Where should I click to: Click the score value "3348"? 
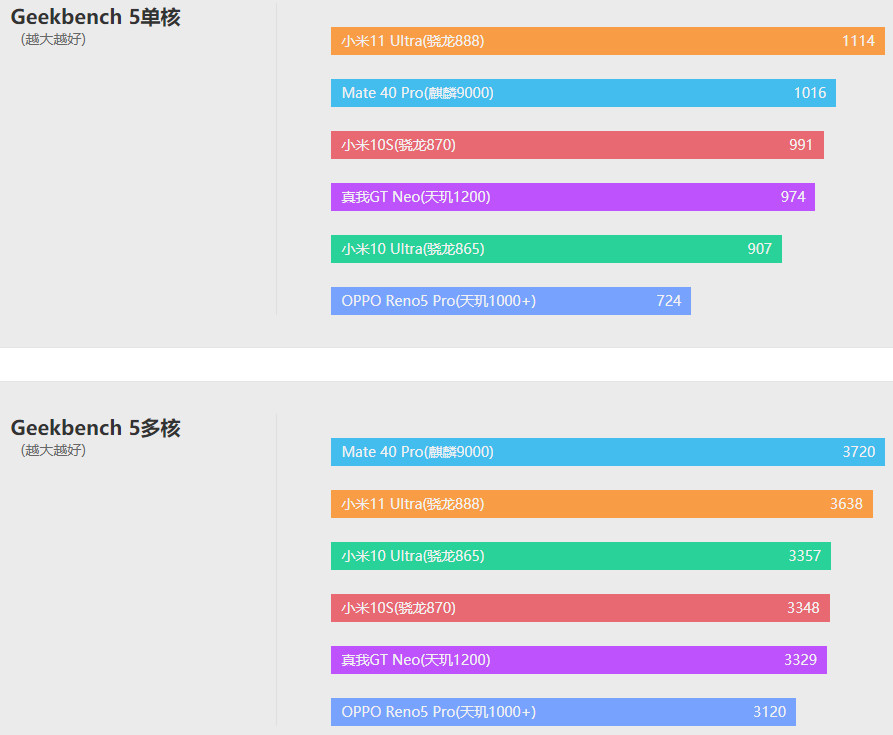coord(803,608)
